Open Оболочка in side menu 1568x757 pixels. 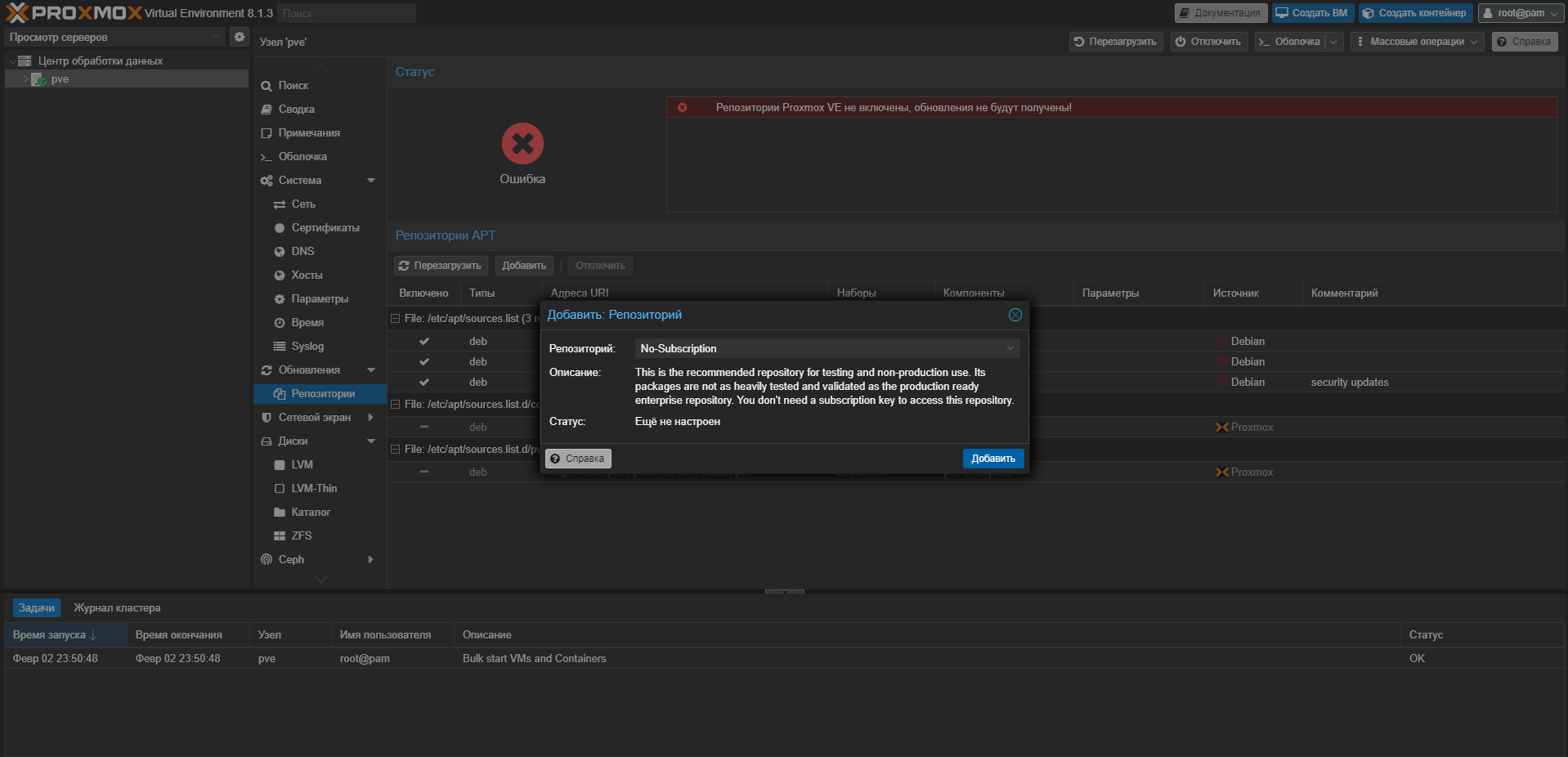(x=320, y=156)
